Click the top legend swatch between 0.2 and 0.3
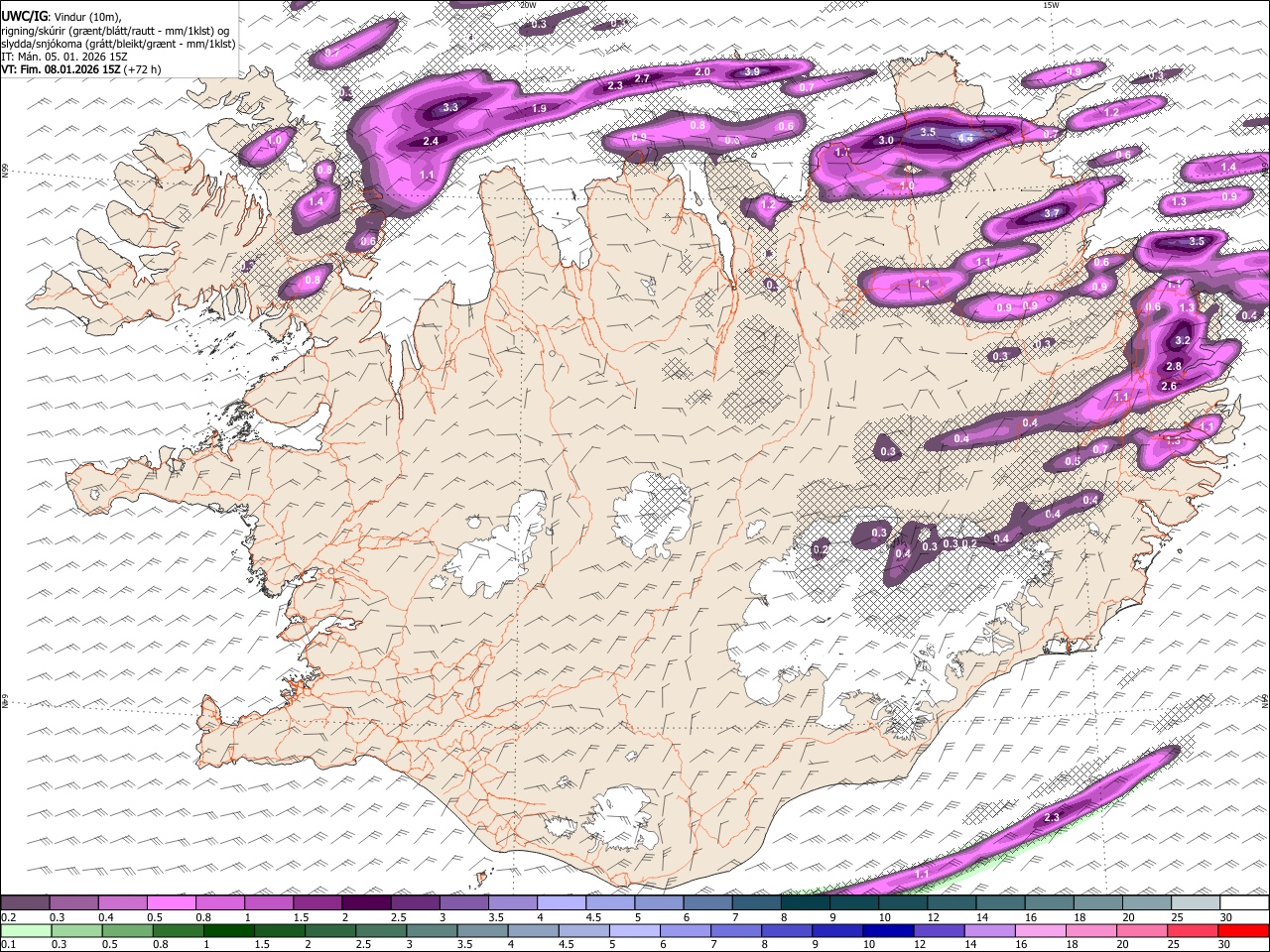This screenshot has width=1270, height=952. [25, 902]
